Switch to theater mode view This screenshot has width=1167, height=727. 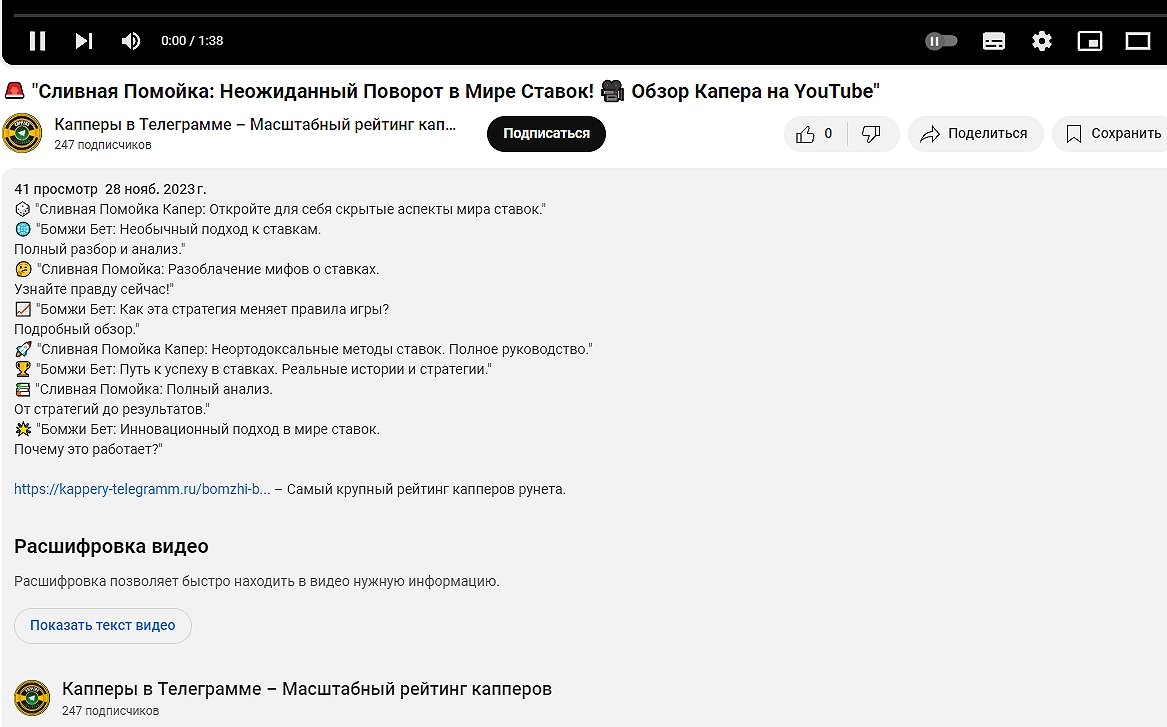click(1138, 41)
